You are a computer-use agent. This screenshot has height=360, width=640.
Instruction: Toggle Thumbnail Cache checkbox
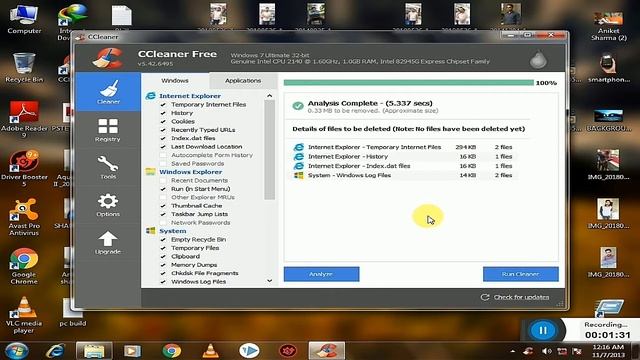coord(163,206)
